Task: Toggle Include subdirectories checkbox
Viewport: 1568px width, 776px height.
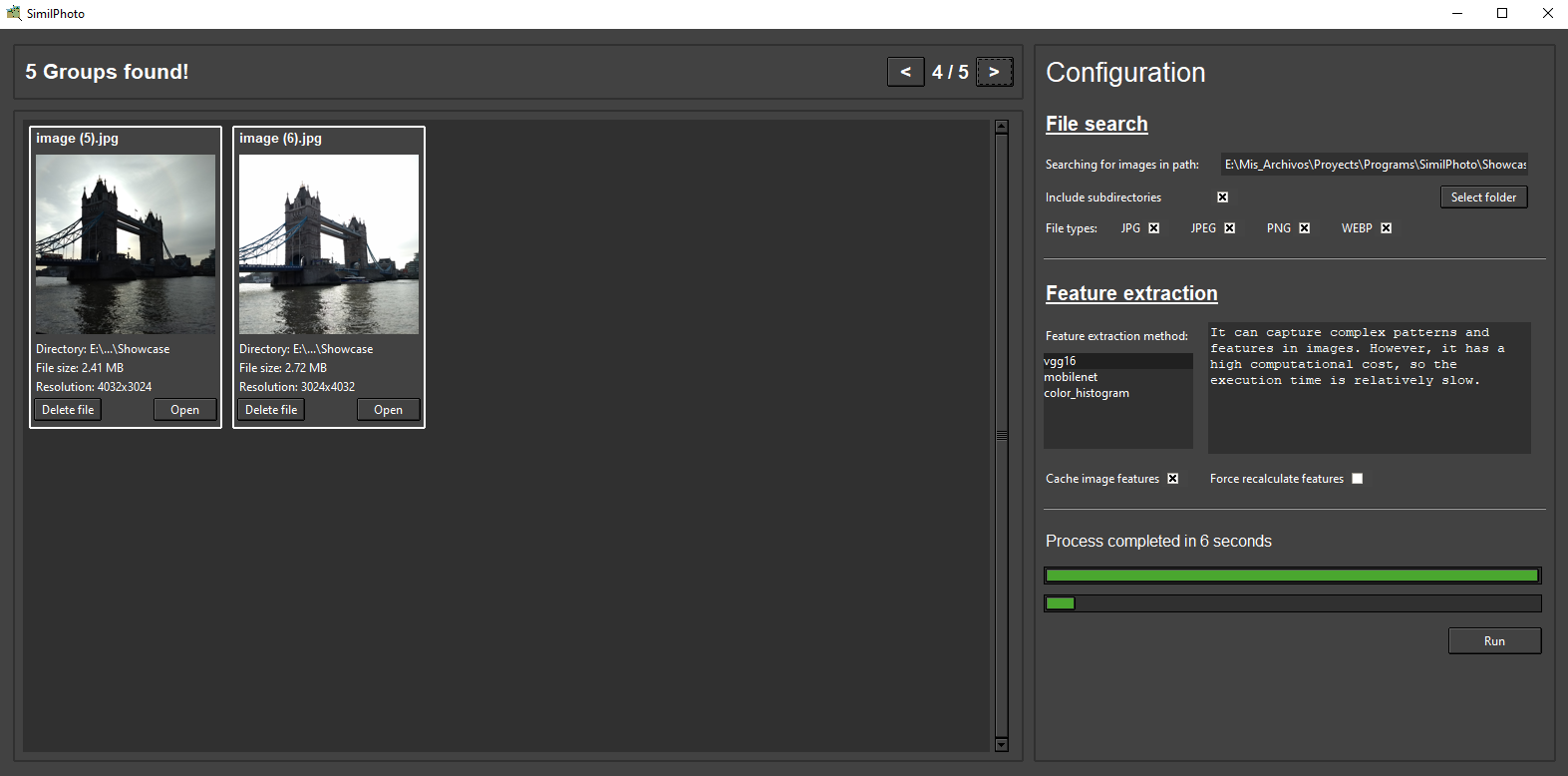Action: click(x=1222, y=197)
